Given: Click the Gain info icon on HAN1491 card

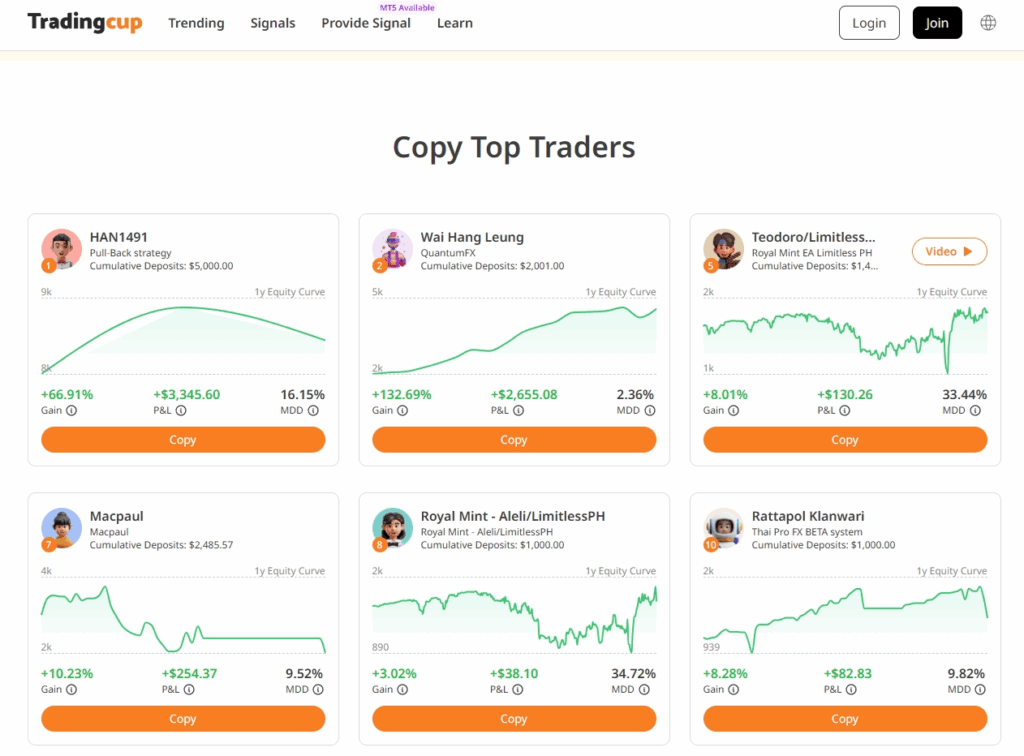Looking at the screenshot, I should pyautogui.click(x=72, y=410).
